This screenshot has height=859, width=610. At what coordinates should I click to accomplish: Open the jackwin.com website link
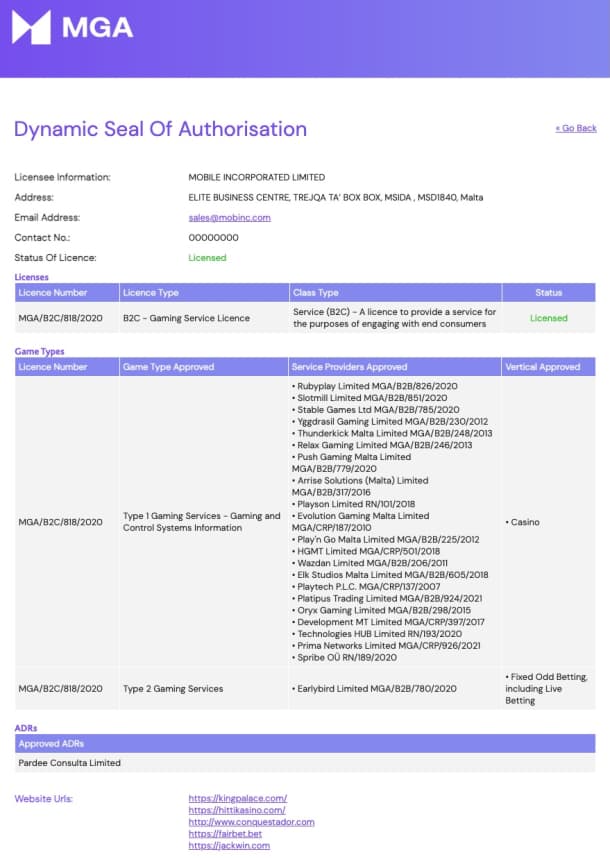229,845
